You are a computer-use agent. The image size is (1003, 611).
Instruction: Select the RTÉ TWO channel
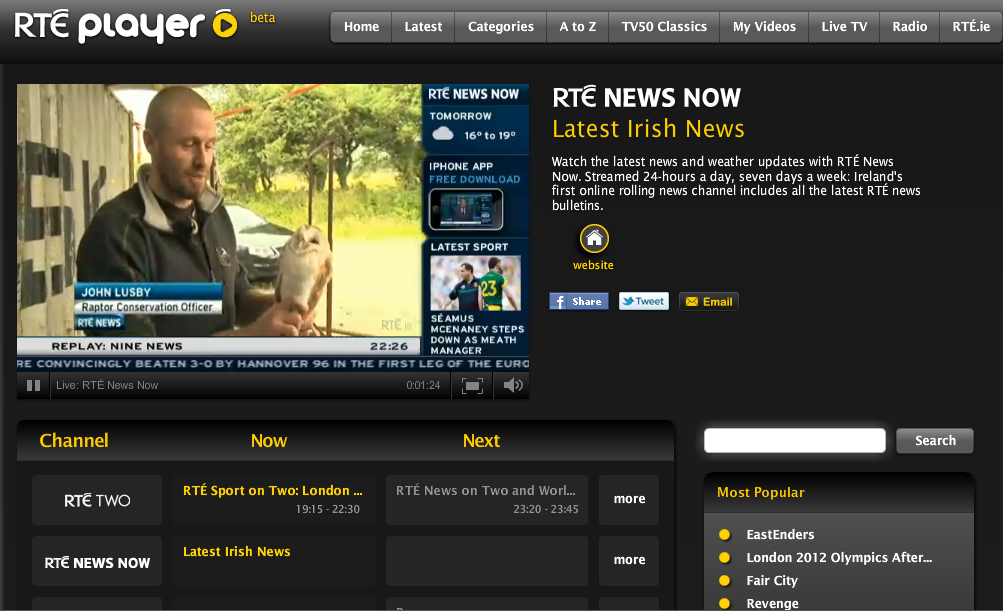pyautogui.click(x=97, y=500)
